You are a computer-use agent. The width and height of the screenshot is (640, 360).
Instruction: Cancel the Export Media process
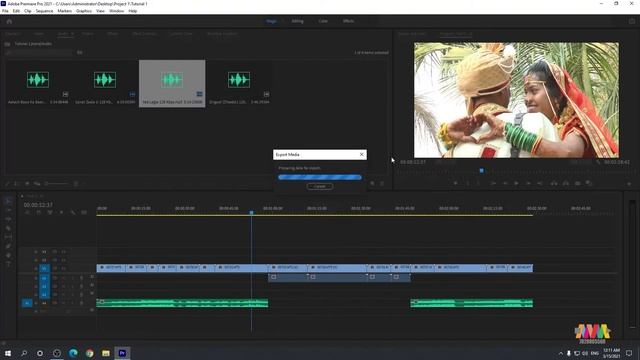pos(320,187)
